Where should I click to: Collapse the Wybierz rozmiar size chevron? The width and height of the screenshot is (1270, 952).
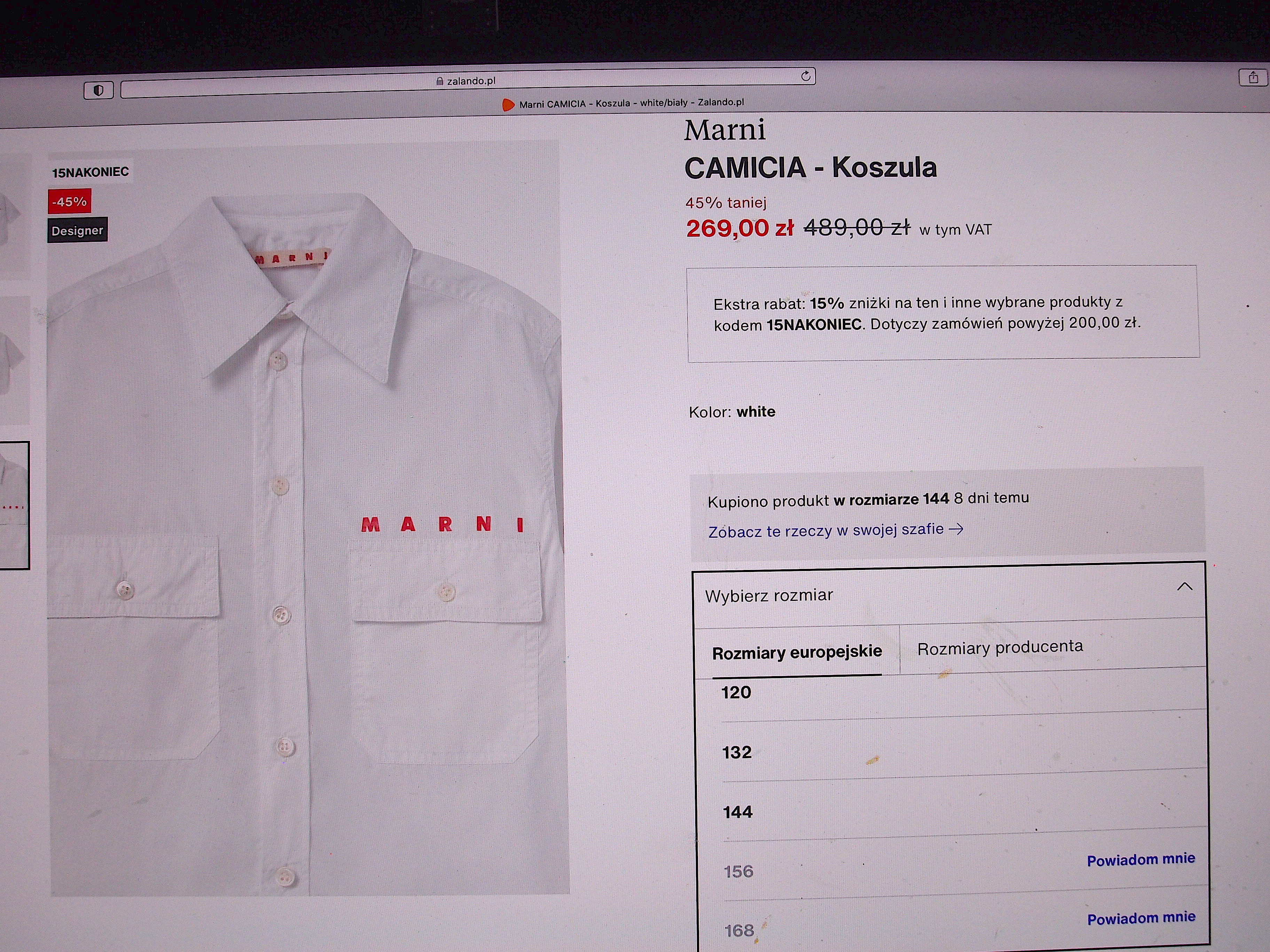click(x=1184, y=586)
